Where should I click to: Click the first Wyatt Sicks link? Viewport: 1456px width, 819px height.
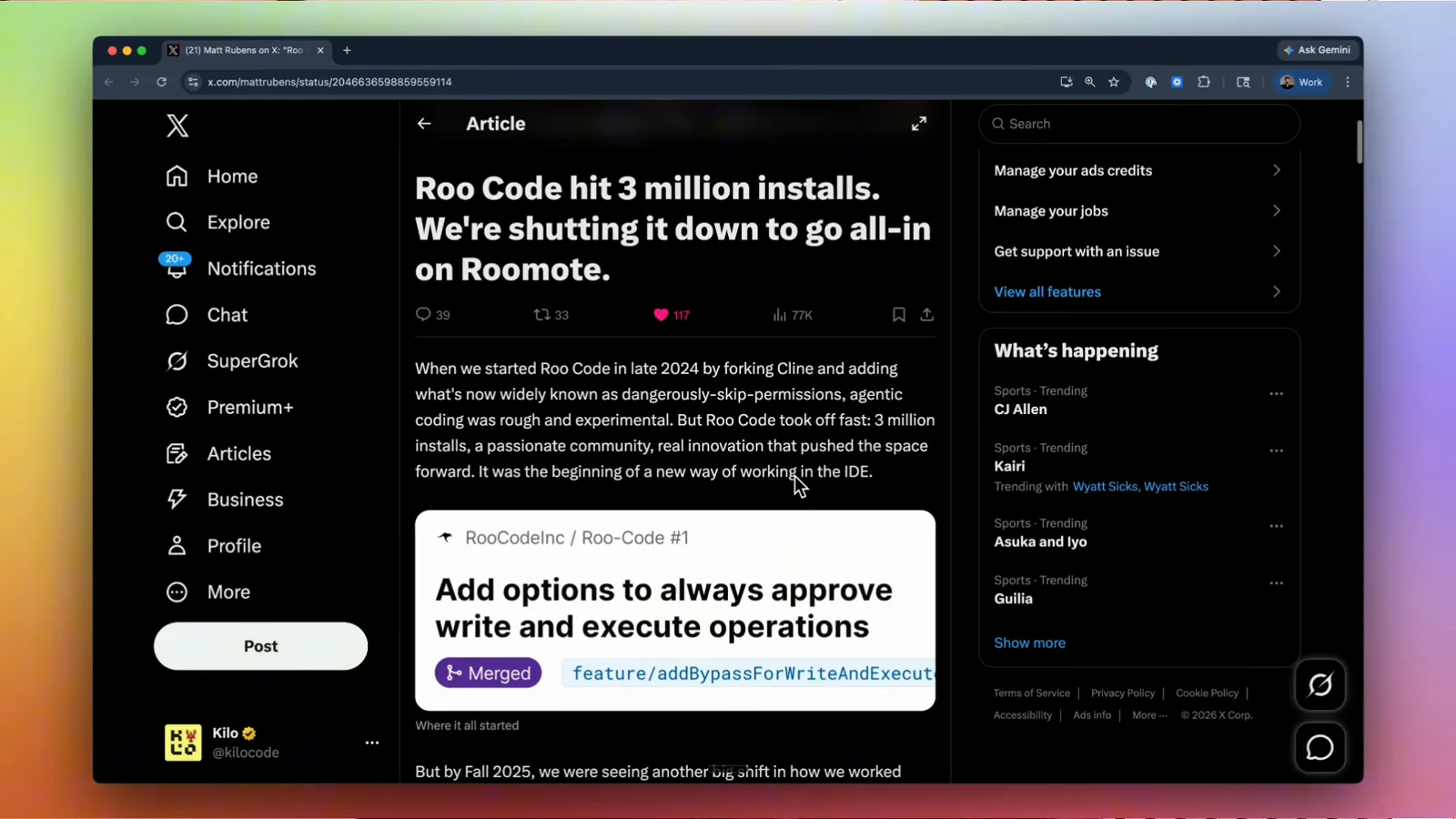pos(1105,487)
